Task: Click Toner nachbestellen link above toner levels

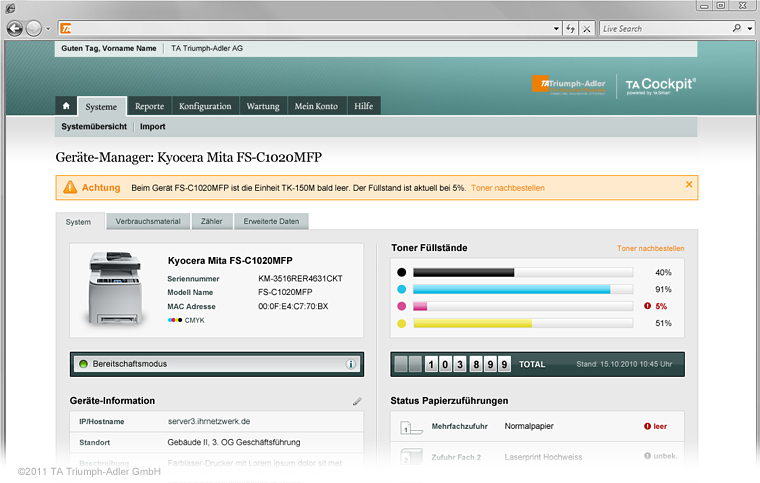Action: 650,248
